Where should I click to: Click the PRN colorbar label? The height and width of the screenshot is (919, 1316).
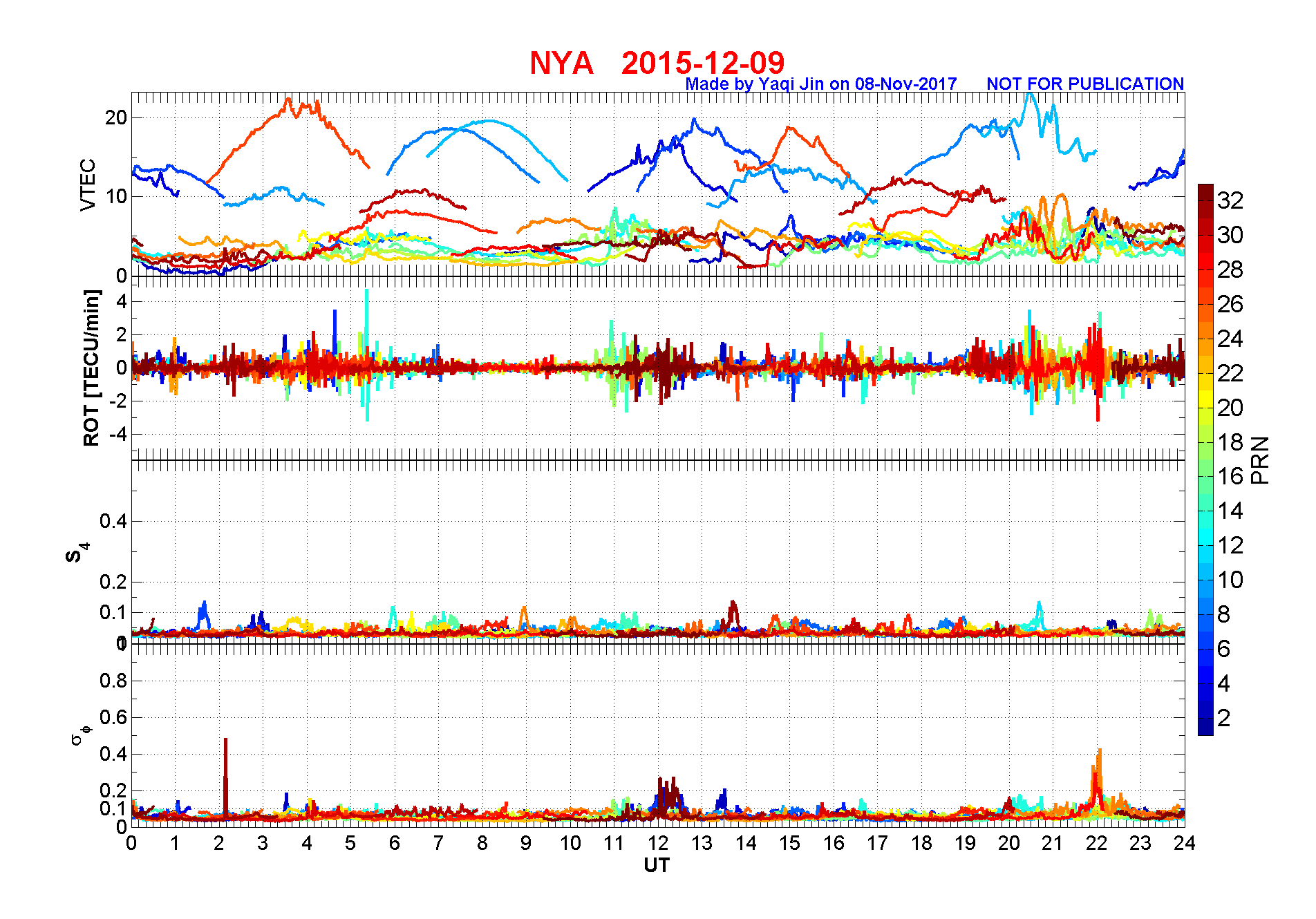coord(1260,460)
